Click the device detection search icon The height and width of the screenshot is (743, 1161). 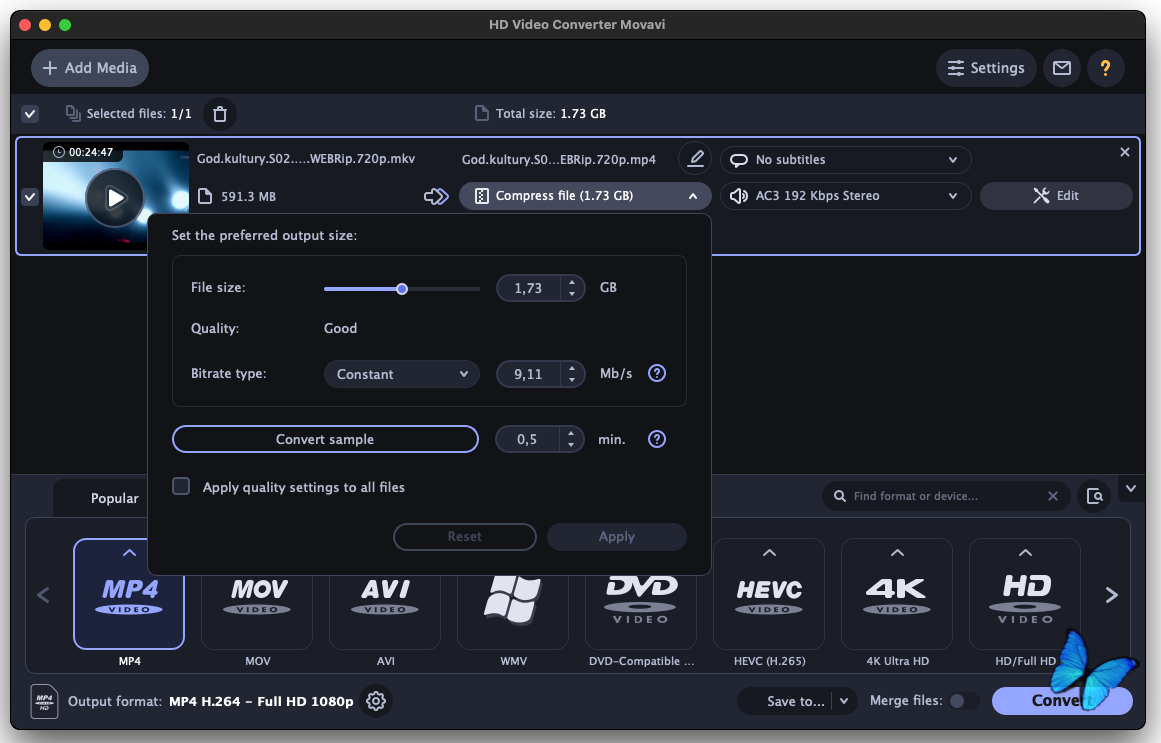tap(1095, 496)
